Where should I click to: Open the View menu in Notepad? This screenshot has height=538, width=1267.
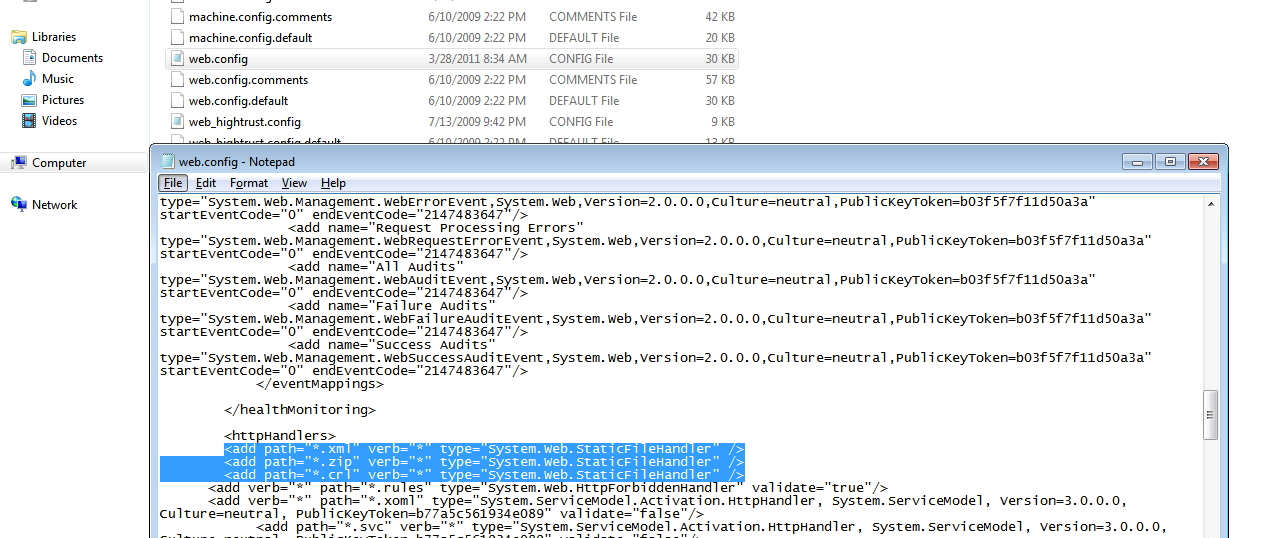pyautogui.click(x=294, y=183)
